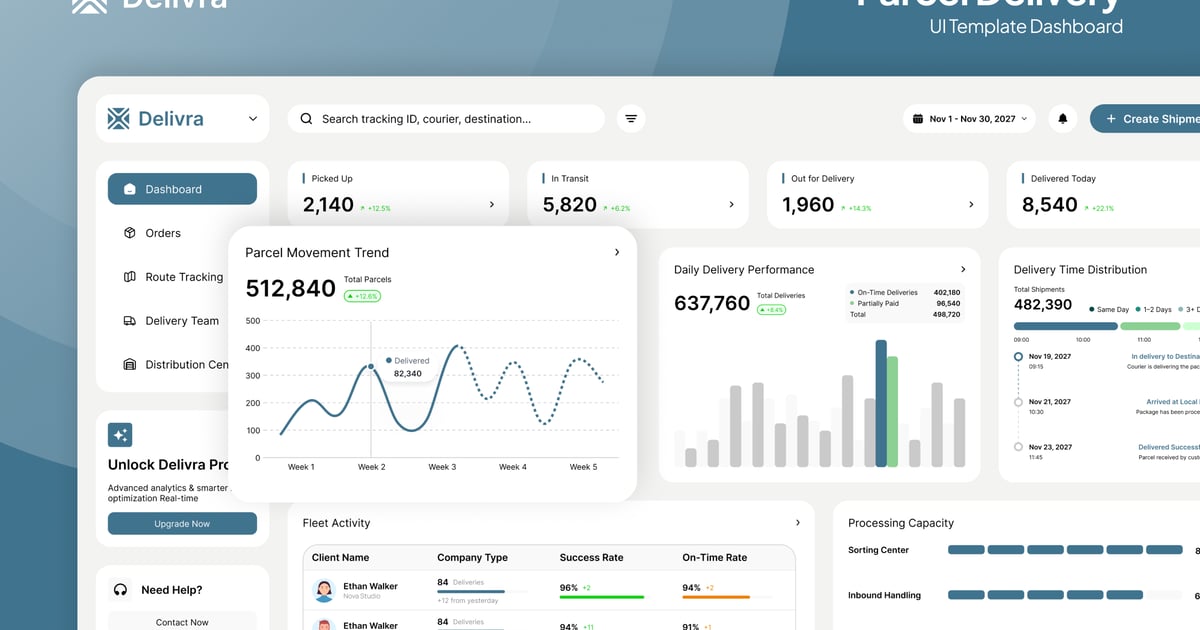
Task: Open notifications bell icon
Action: (x=1063, y=119)
